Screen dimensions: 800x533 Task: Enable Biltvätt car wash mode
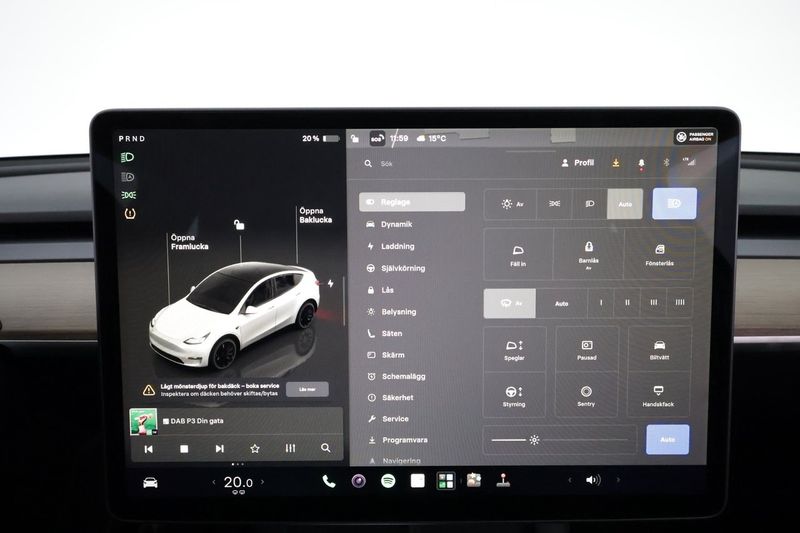click(x=659, y=349)
